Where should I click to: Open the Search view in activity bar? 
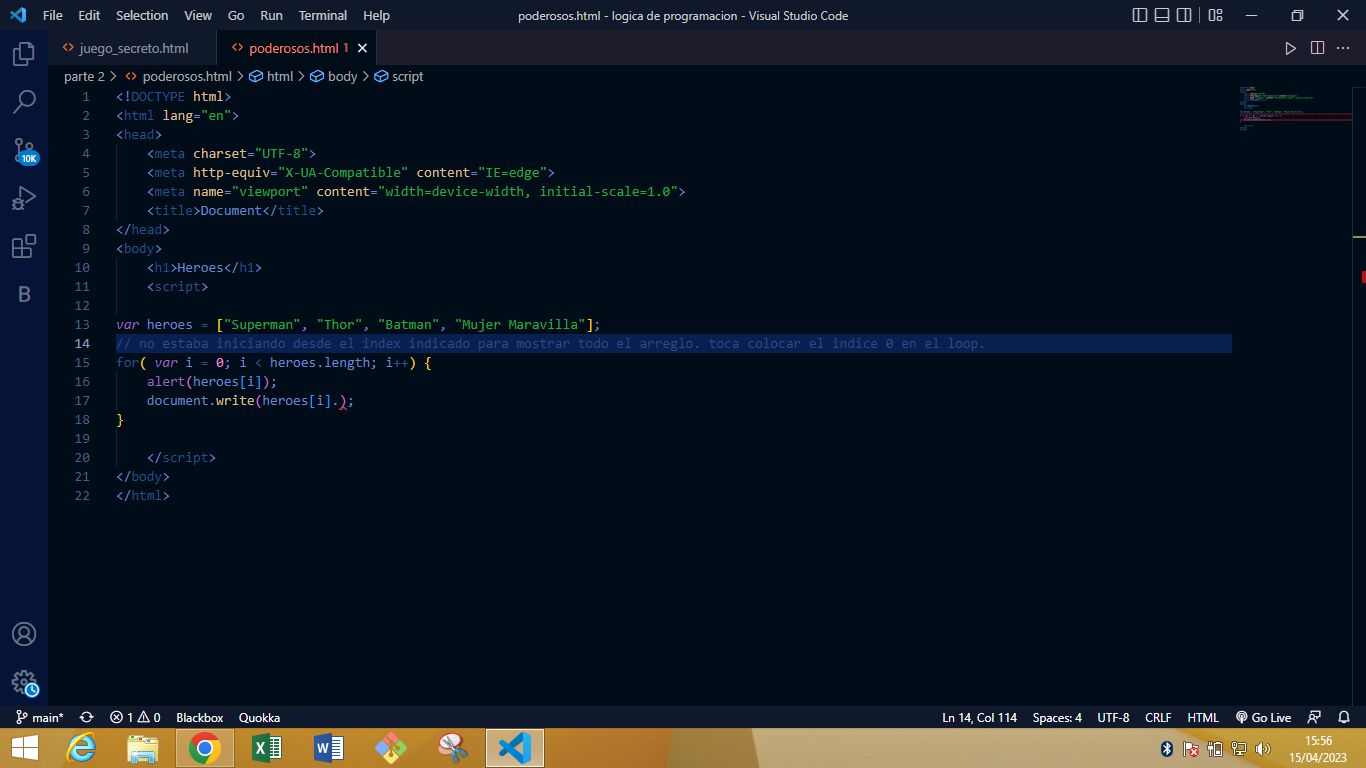click(24, 102)
